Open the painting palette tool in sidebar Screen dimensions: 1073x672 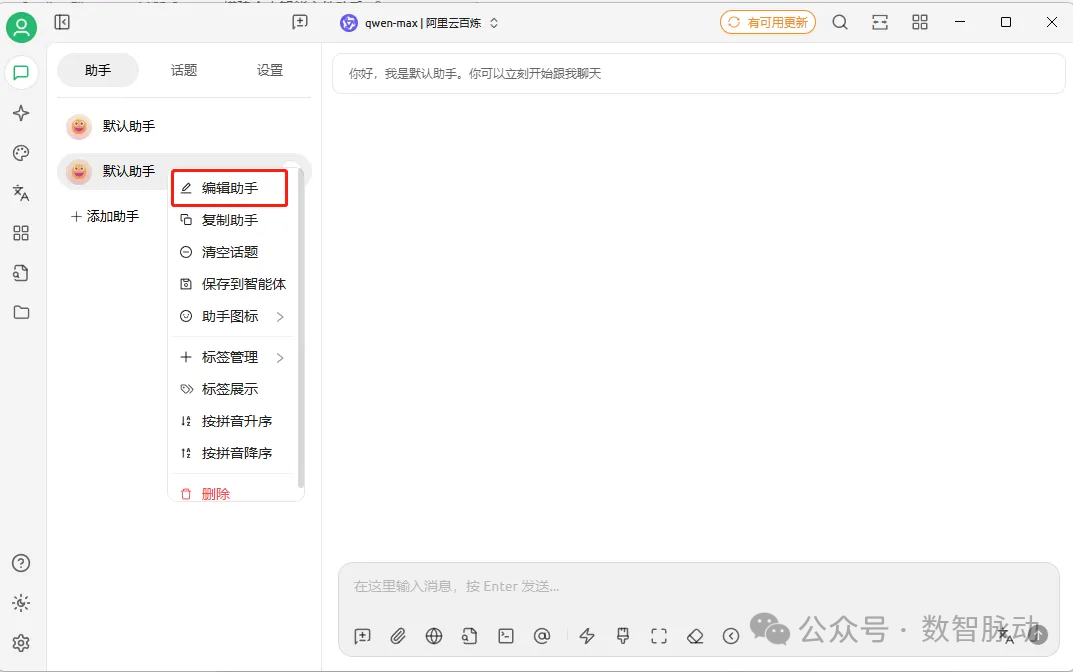(x=21, y=153)
